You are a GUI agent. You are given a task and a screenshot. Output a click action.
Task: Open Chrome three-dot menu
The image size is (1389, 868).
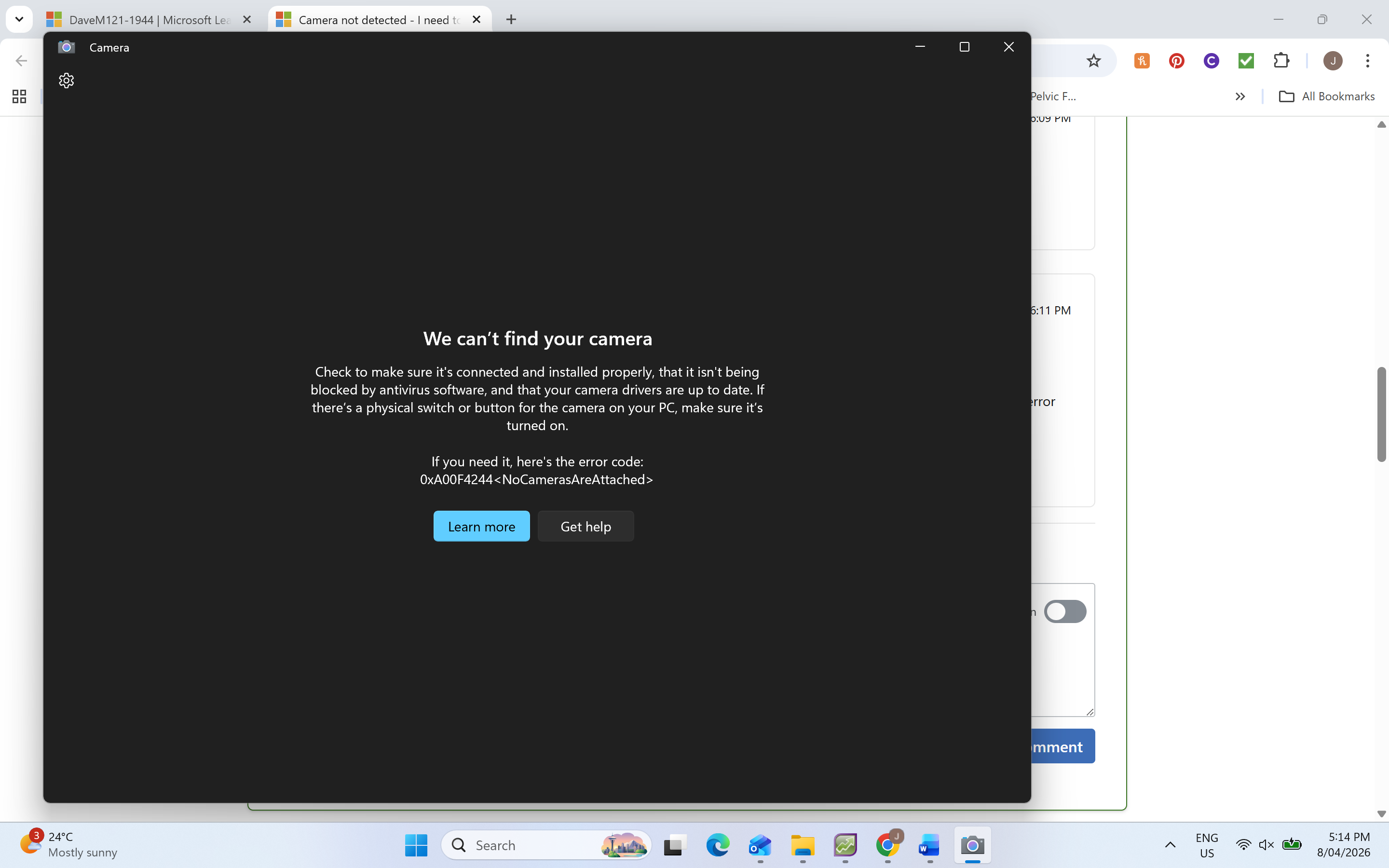click(x=1368, y=61)
